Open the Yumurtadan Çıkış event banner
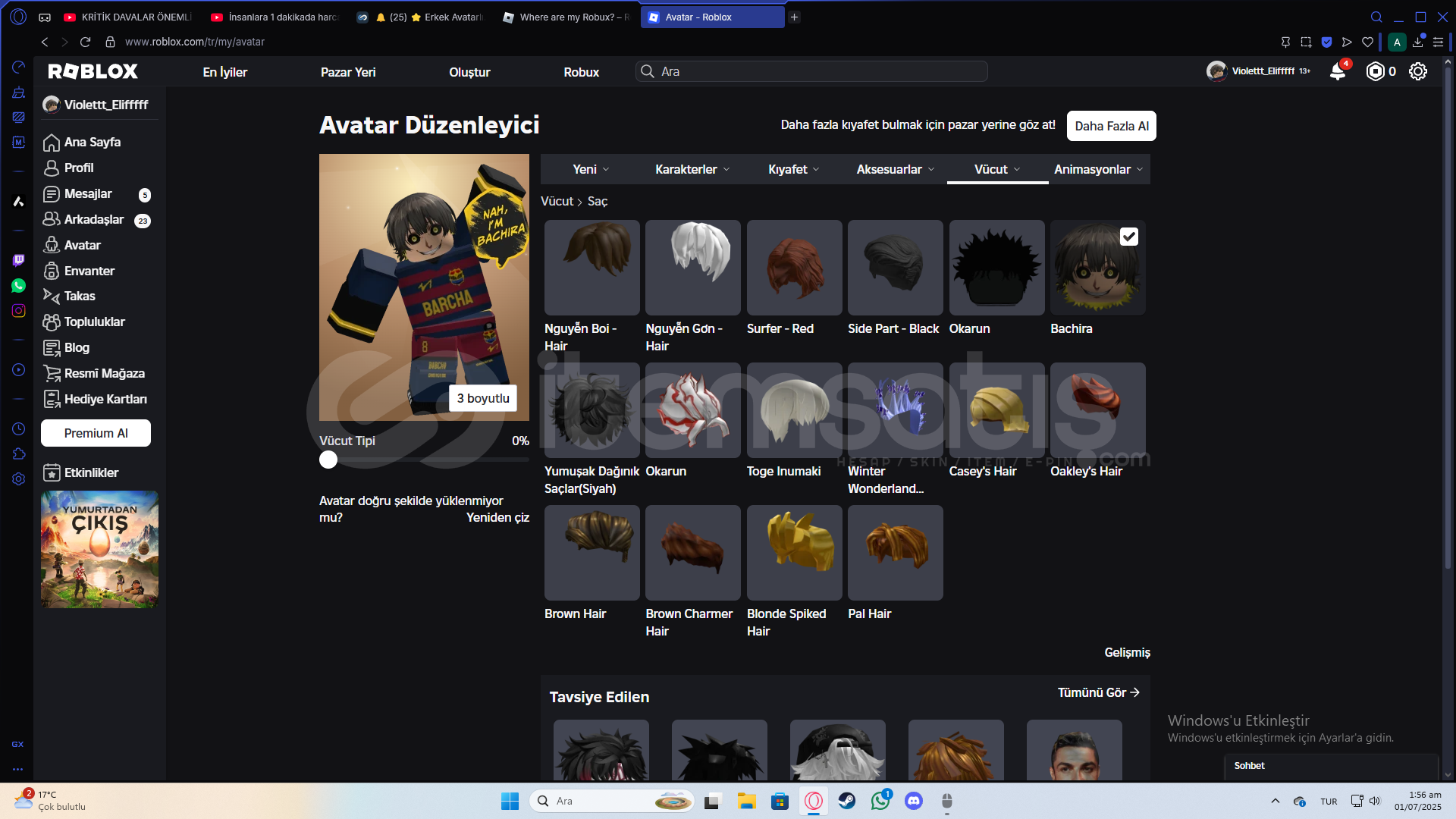1456x819 pixels. [x=99, y=549]
